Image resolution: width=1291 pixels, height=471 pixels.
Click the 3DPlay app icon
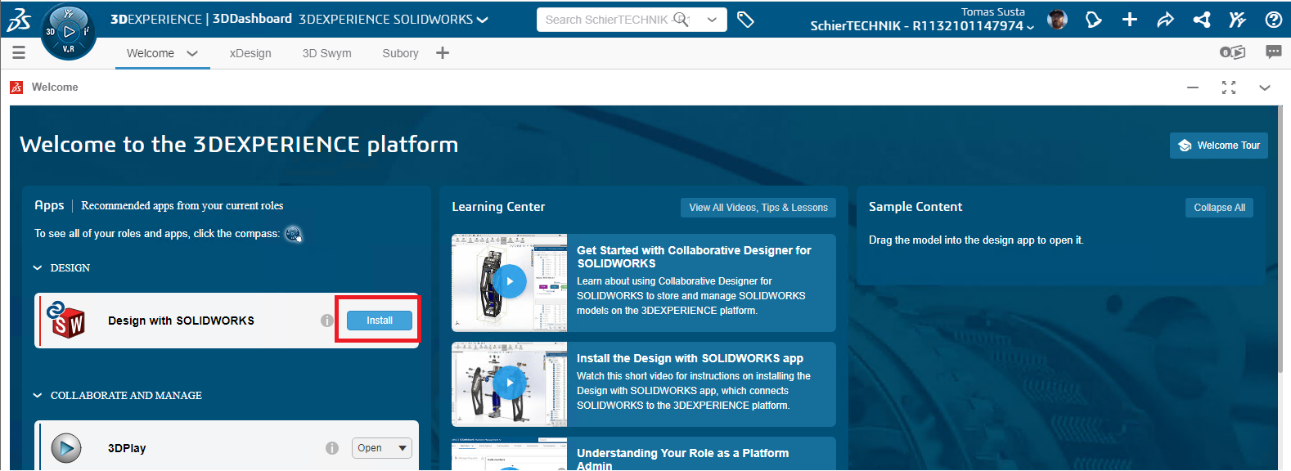point(66,448)
